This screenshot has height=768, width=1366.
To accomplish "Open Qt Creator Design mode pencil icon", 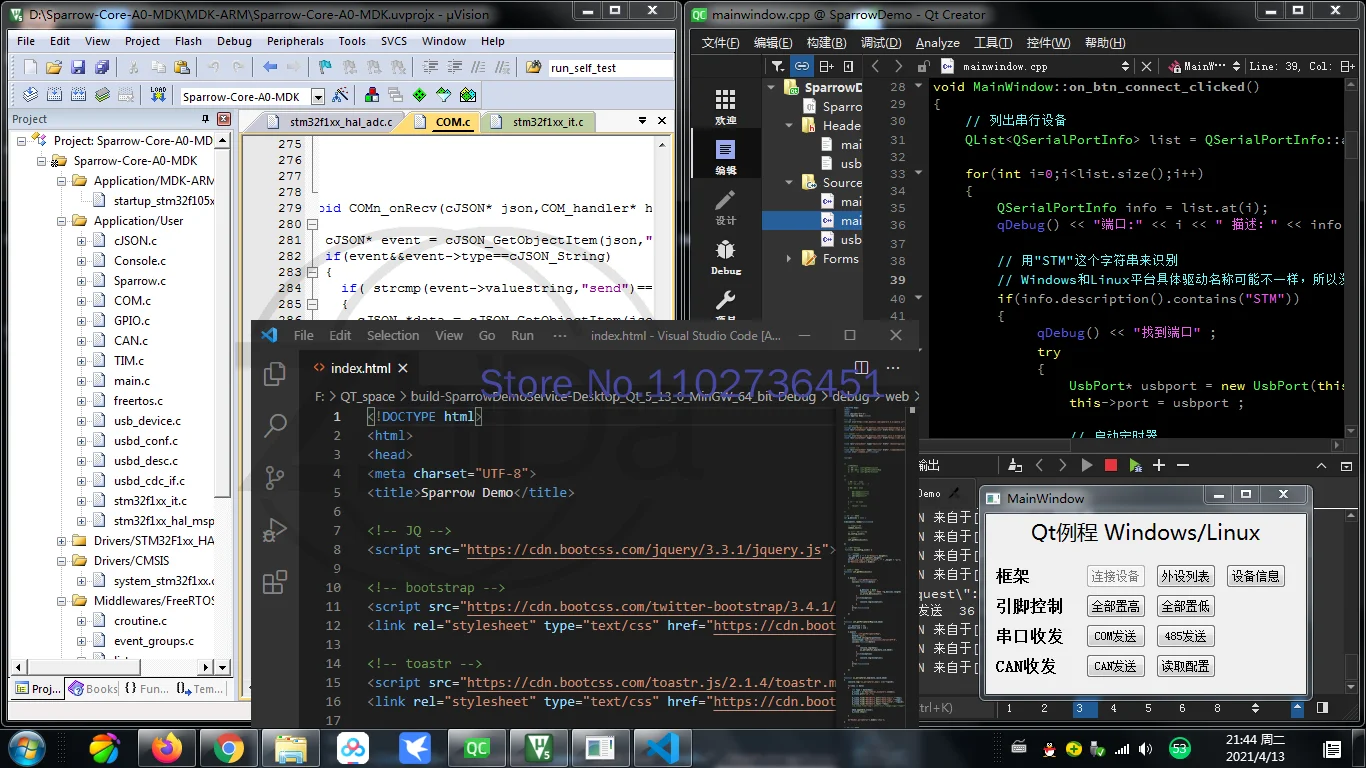I will (726, 205).
